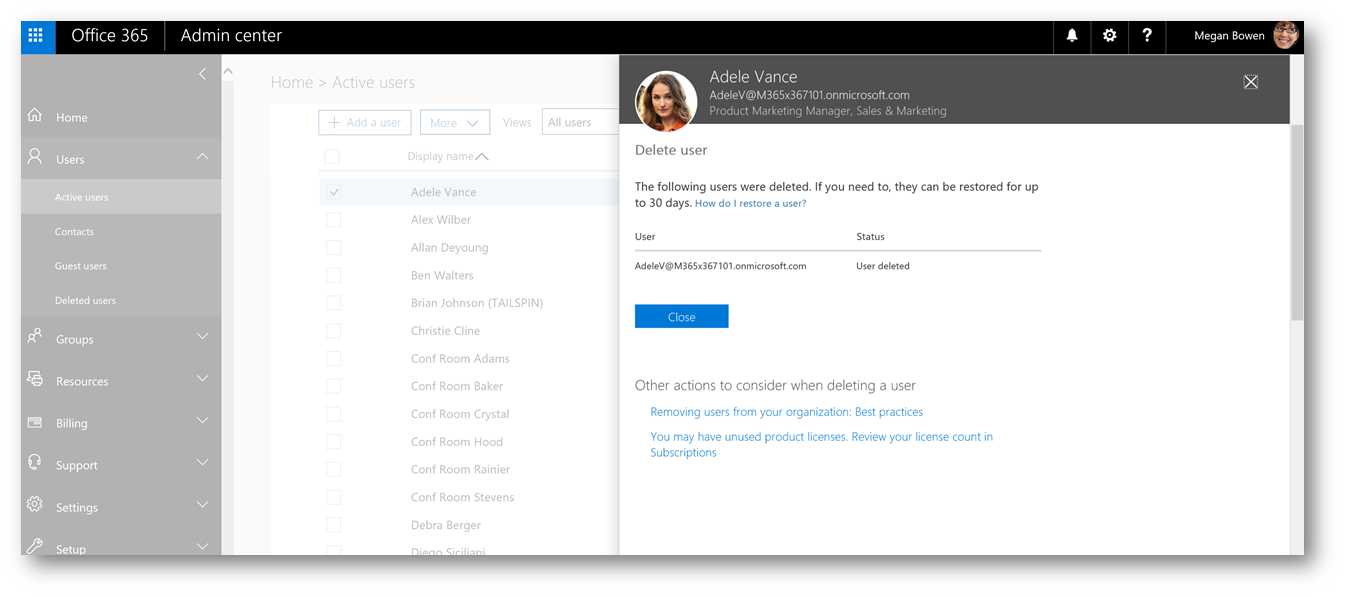The height and width of the screenshot is (597, 1346).
Task: Check the Conf Room Baker checkbox
Action: pos(334,386)
